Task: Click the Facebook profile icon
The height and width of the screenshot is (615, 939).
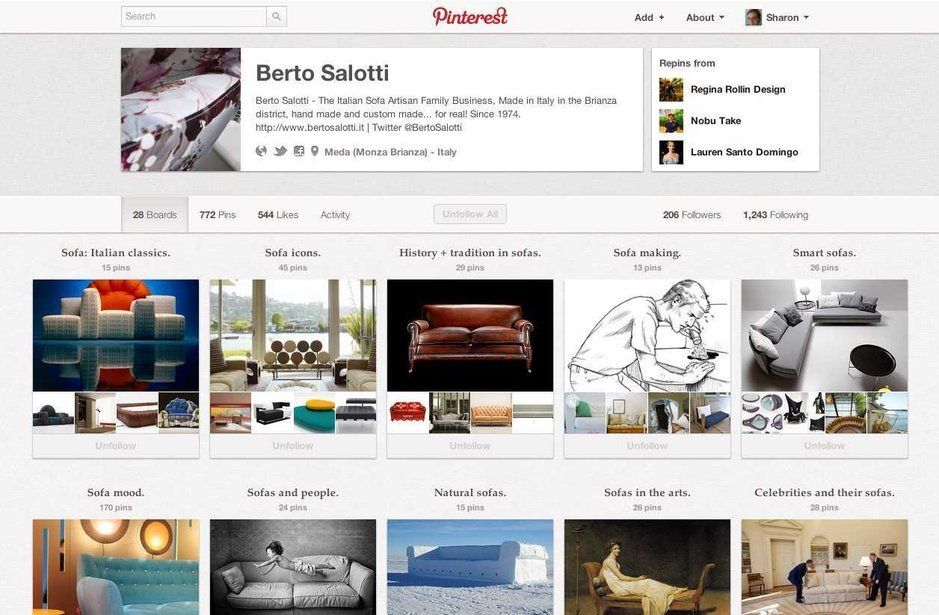Action: point(299,152)
